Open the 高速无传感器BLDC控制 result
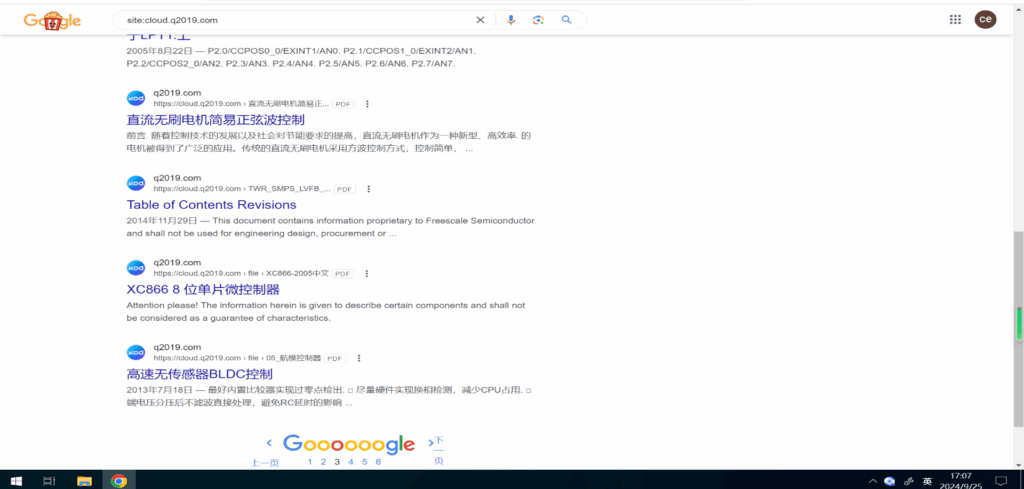Screen dimensions: 1024x489 [199, 374]
